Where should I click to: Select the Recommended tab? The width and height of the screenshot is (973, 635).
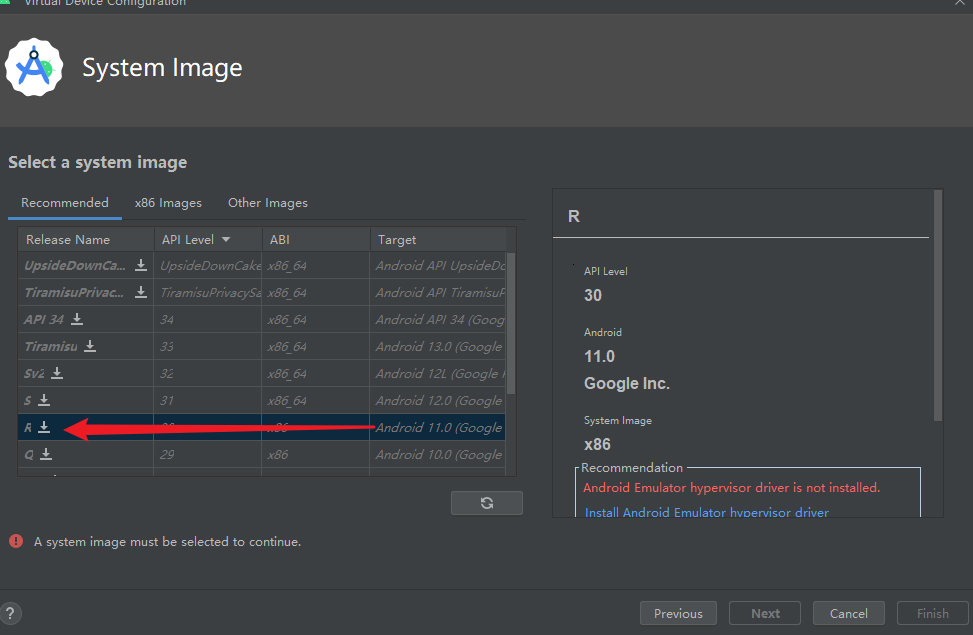64,202
